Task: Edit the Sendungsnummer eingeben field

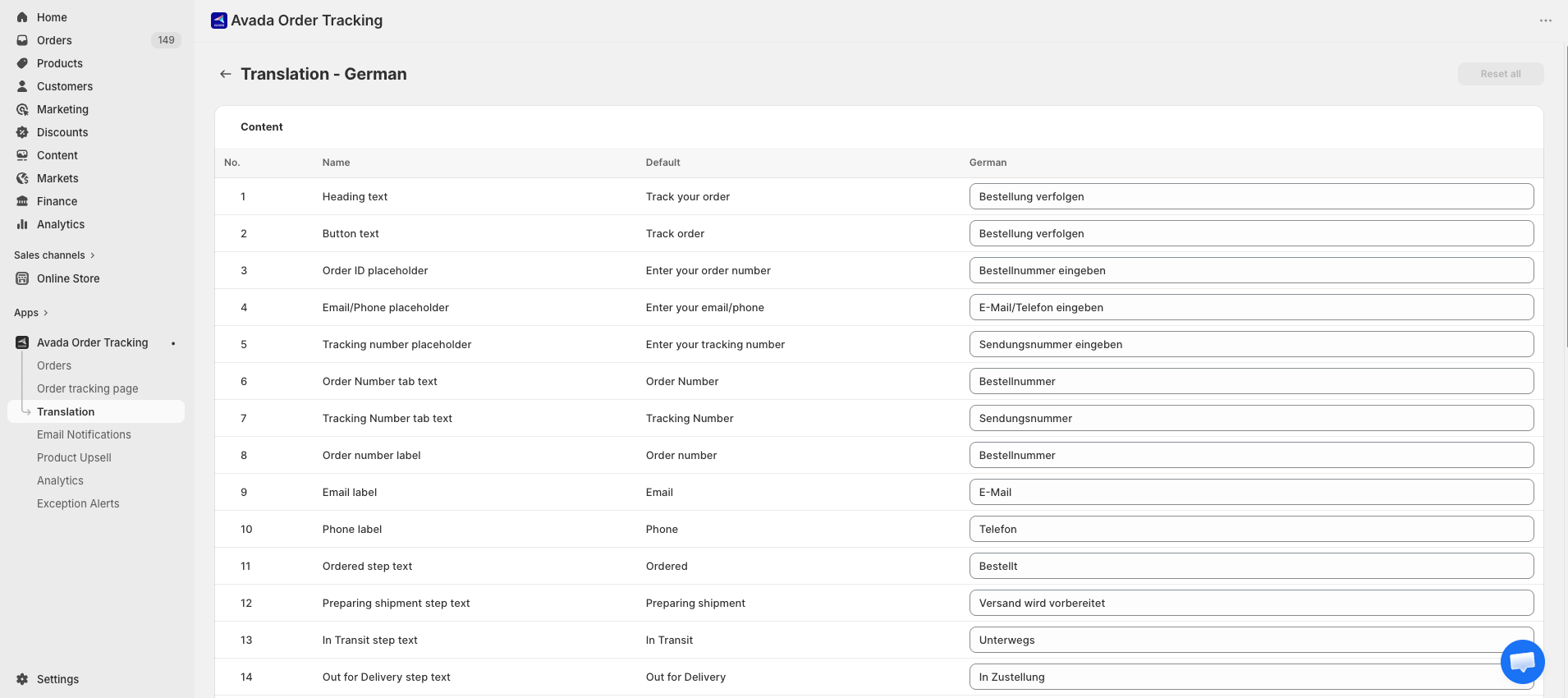Action: point(1251,344)
